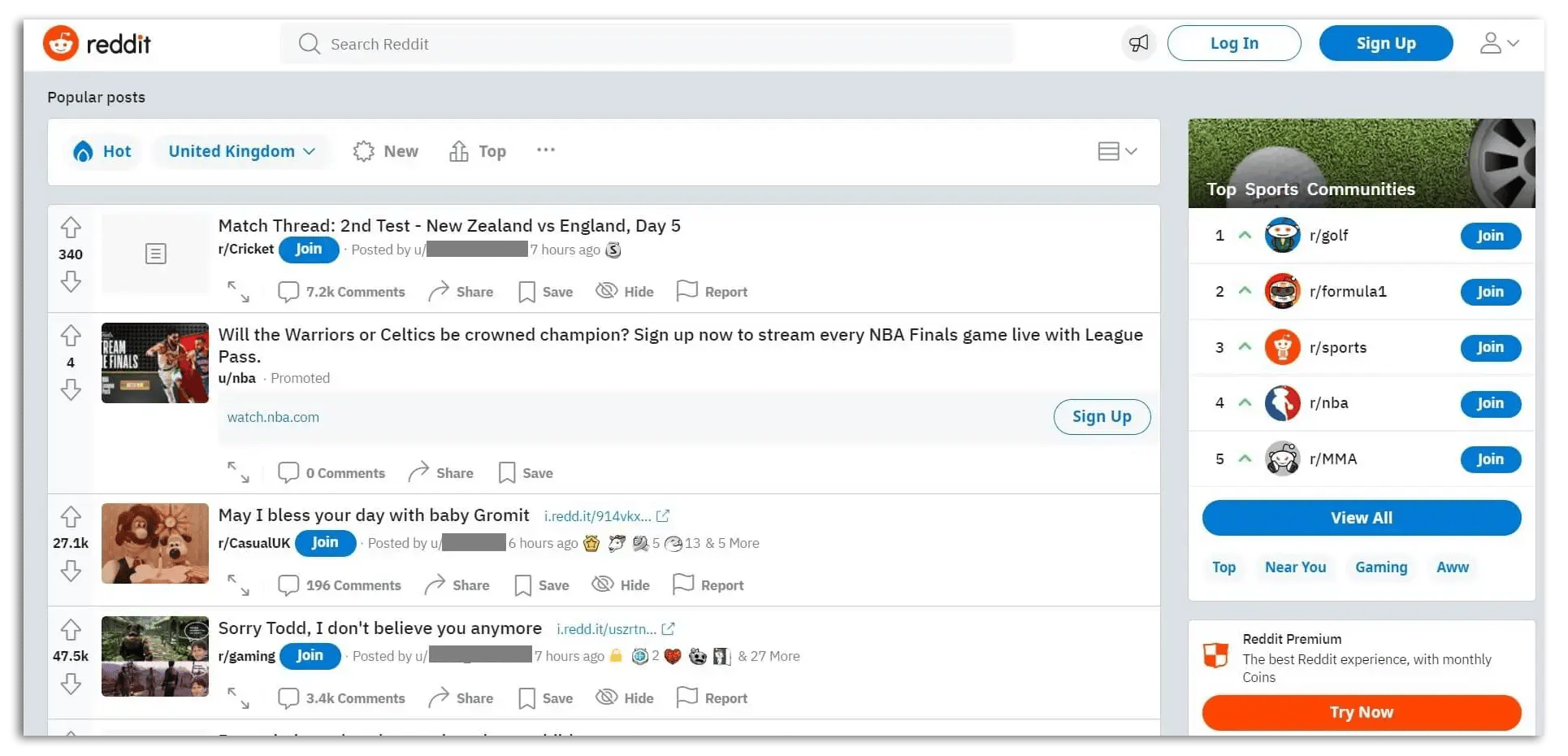Select the Hot sorting flame icon
The height and width of the screenshot is (756, 1568).
click(x=83, y=151)
